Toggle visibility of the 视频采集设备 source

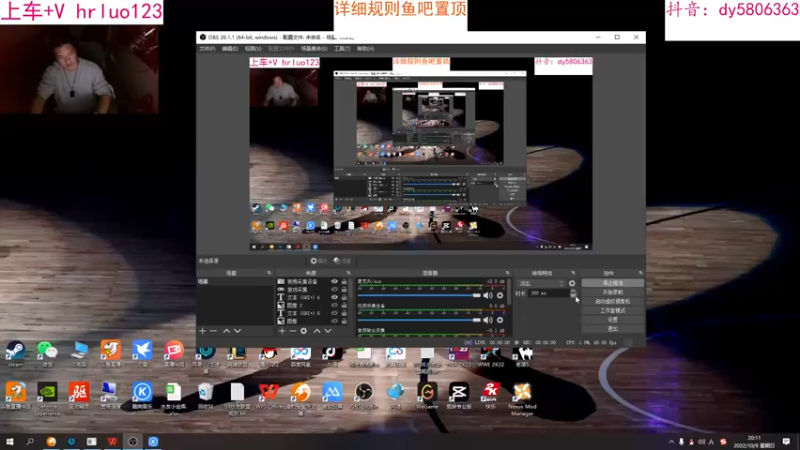point(334,282)
